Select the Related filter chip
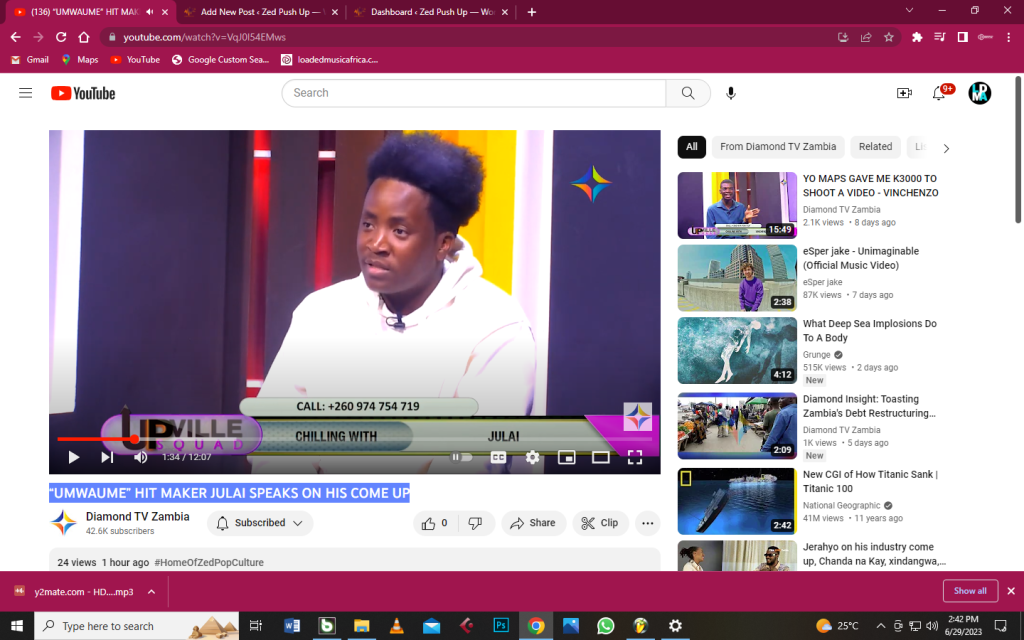Image resolution: width=1024 pixels, height=640 pixels. (x=875, y=147)
